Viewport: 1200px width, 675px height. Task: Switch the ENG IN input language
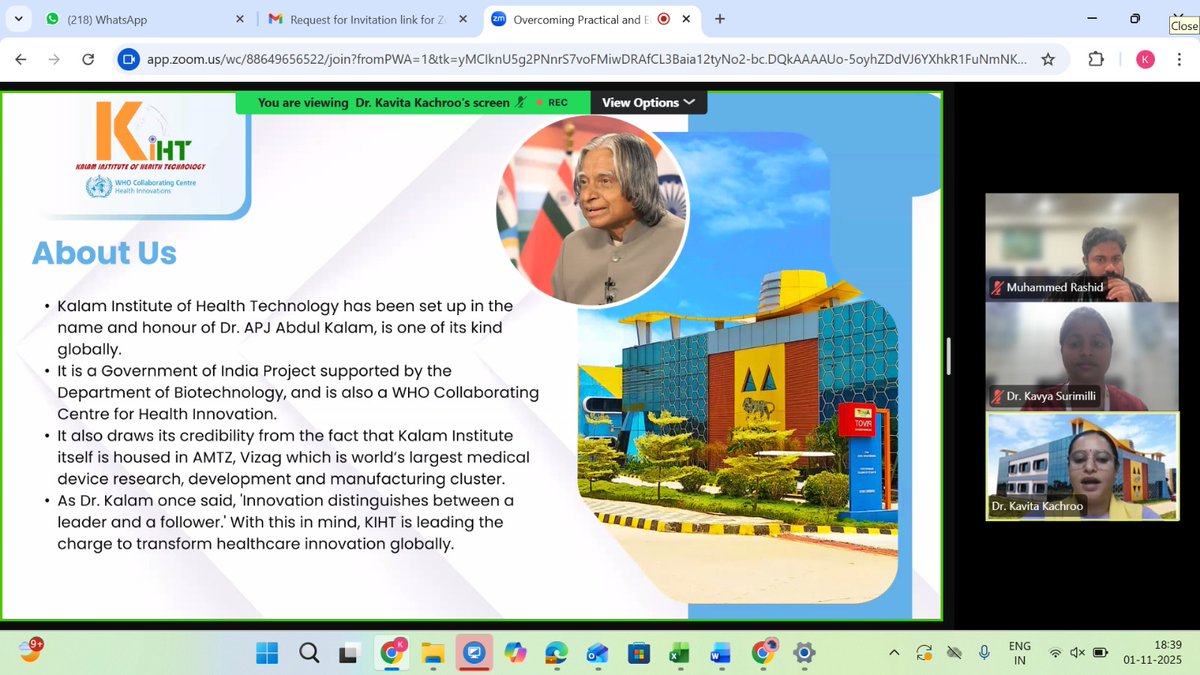1019,653
